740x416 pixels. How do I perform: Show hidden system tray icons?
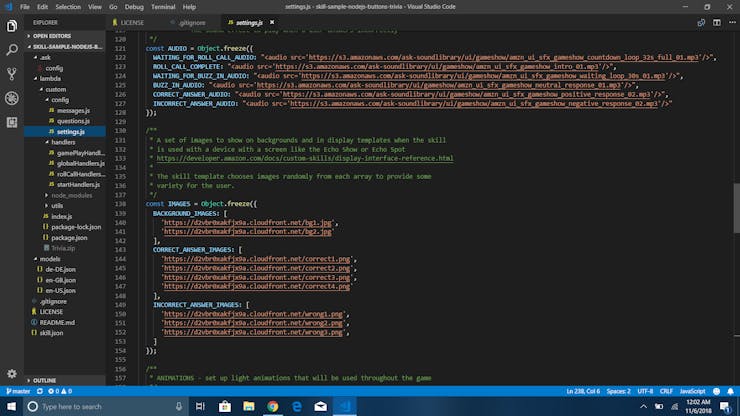(643, 407)
